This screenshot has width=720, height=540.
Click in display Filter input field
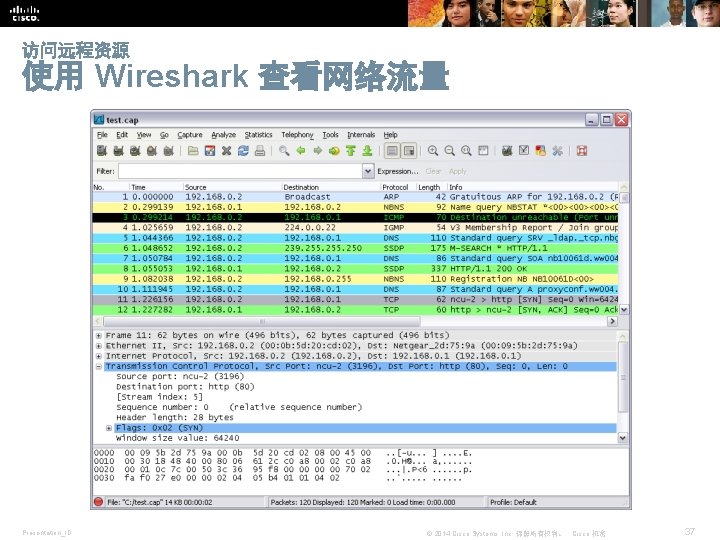(241, 171)
